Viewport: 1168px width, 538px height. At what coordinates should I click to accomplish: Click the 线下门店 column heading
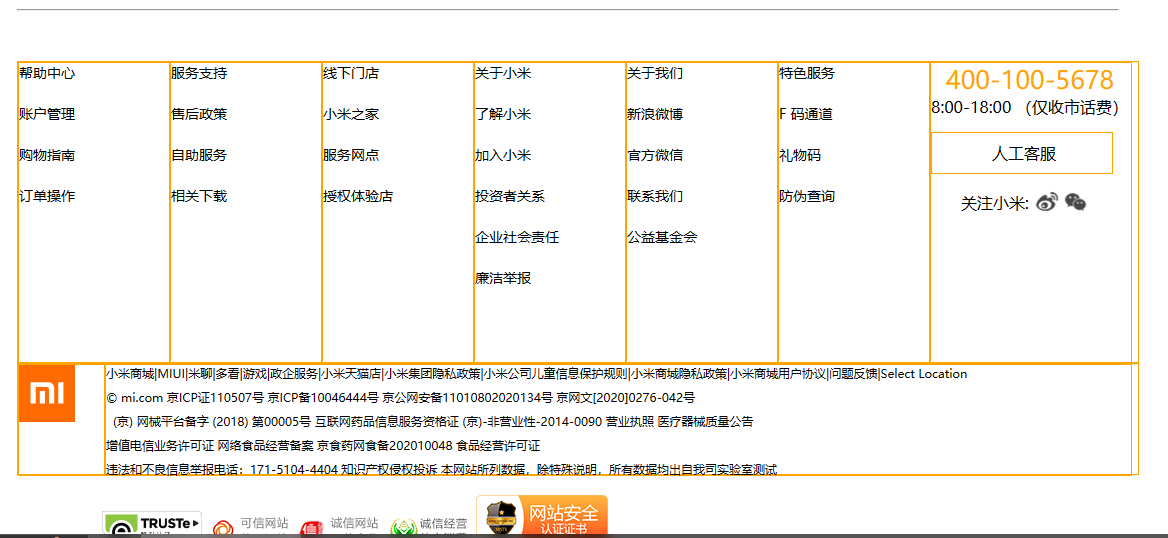351,74
